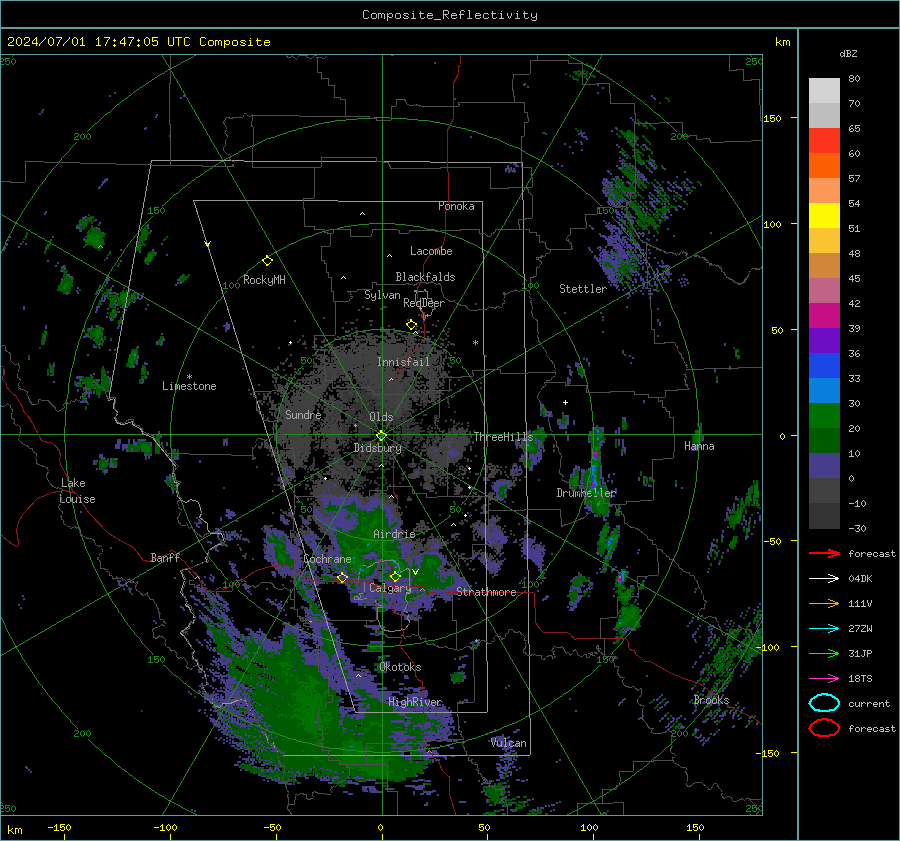
Task: Click the Limestone label
Action: point(189,386)
